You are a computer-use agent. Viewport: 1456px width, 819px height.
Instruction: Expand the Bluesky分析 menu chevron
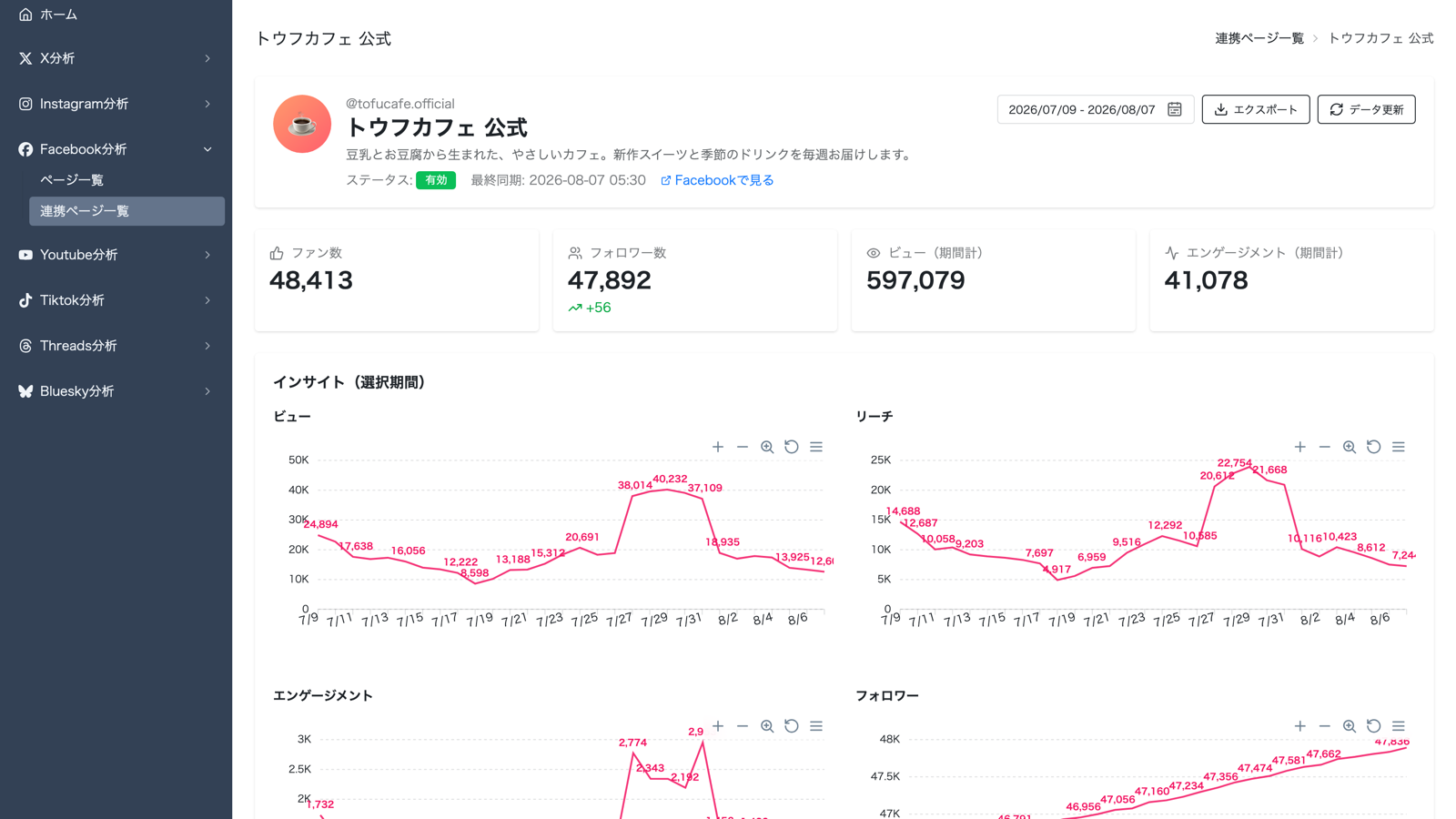tap(207, 391)
